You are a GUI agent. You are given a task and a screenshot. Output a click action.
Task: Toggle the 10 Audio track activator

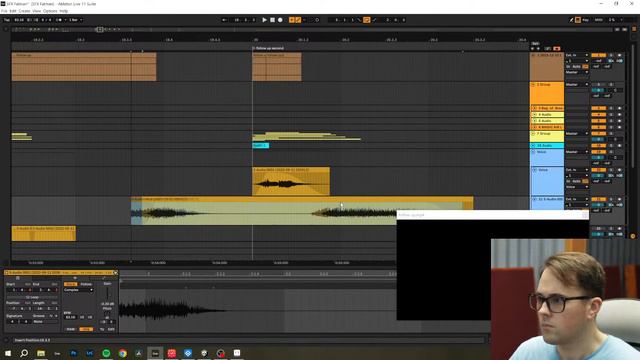click(x=598, y=145)
